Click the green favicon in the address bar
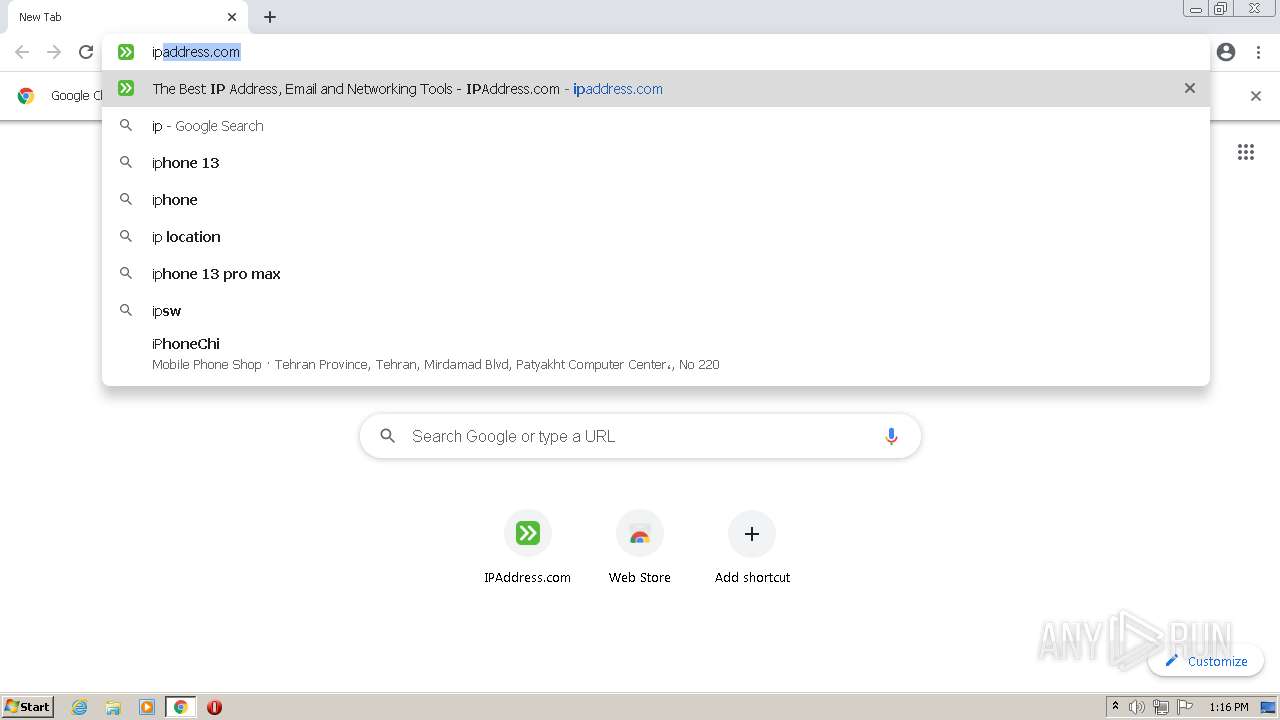 pyautogui.click(x=126, y=52)
